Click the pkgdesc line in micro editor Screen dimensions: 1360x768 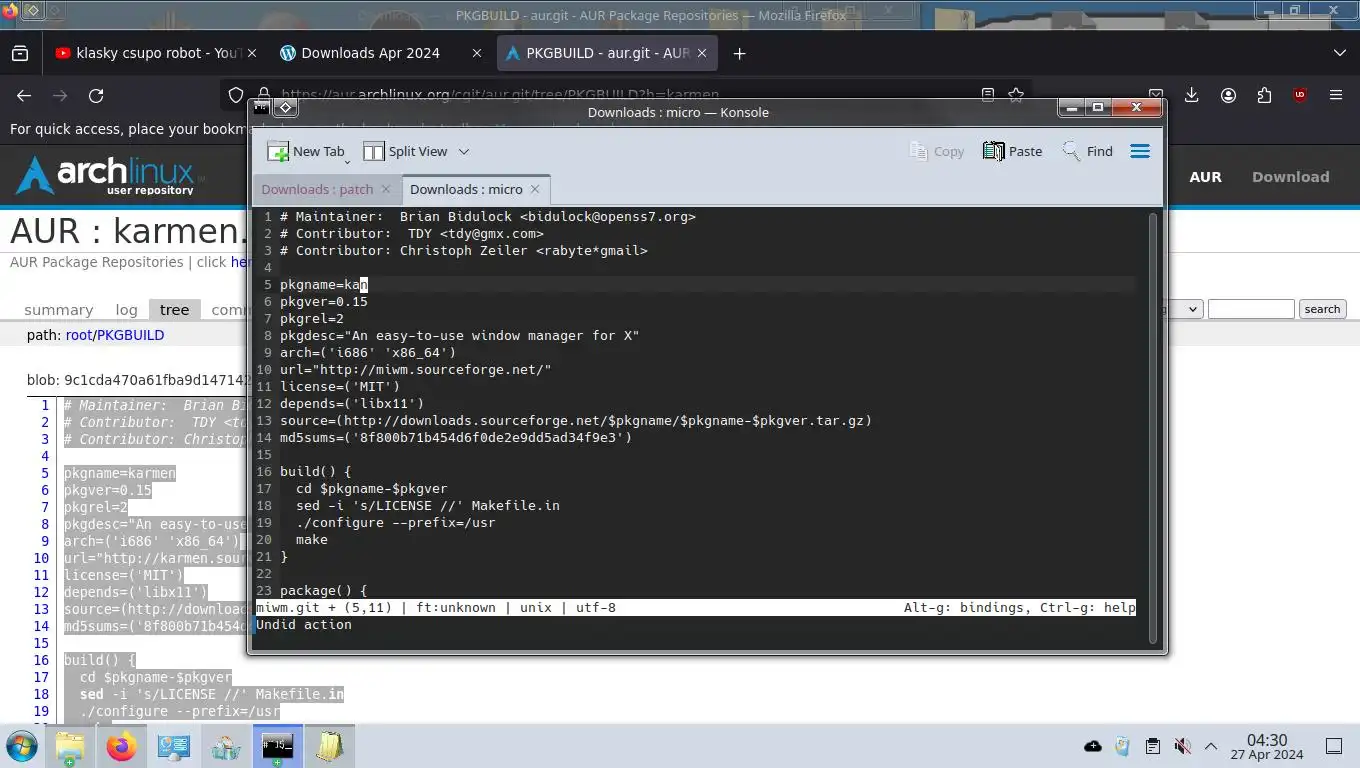pyautogui.click(x=459, y=335)
